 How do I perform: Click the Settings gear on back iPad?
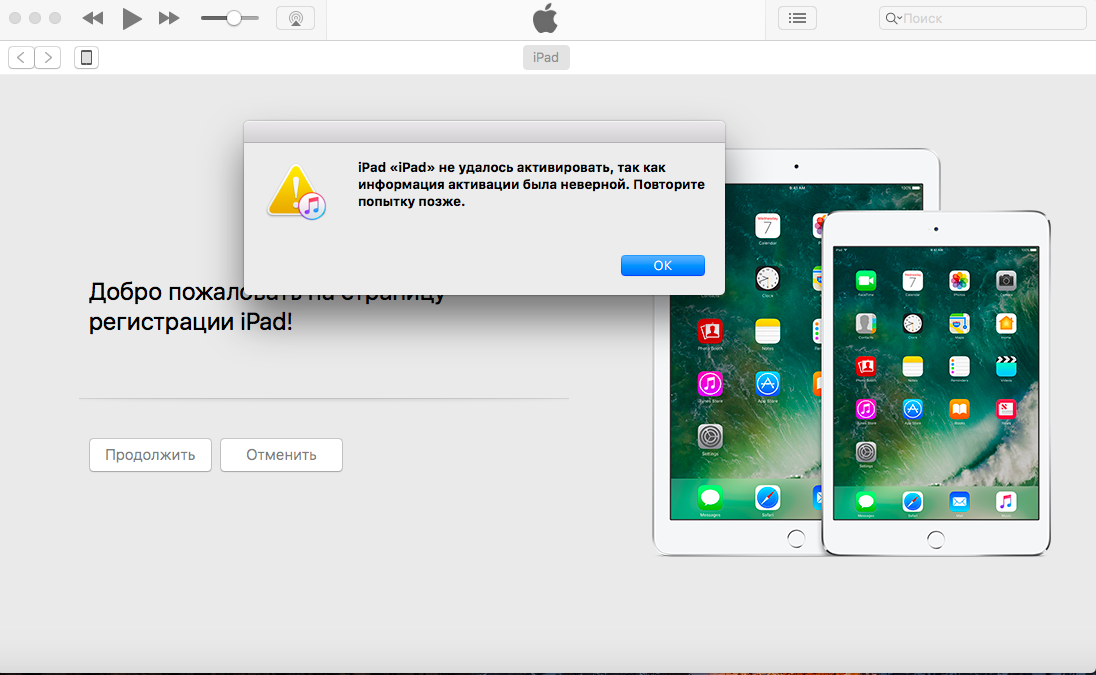[x=710, y=437]
